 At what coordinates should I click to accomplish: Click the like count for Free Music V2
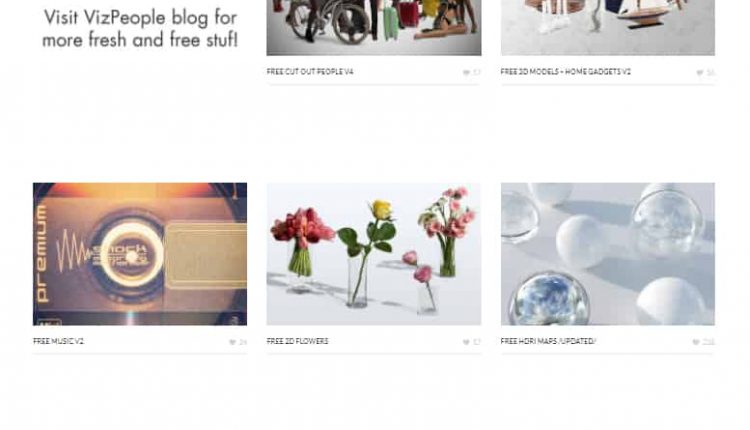click(243, 342)
